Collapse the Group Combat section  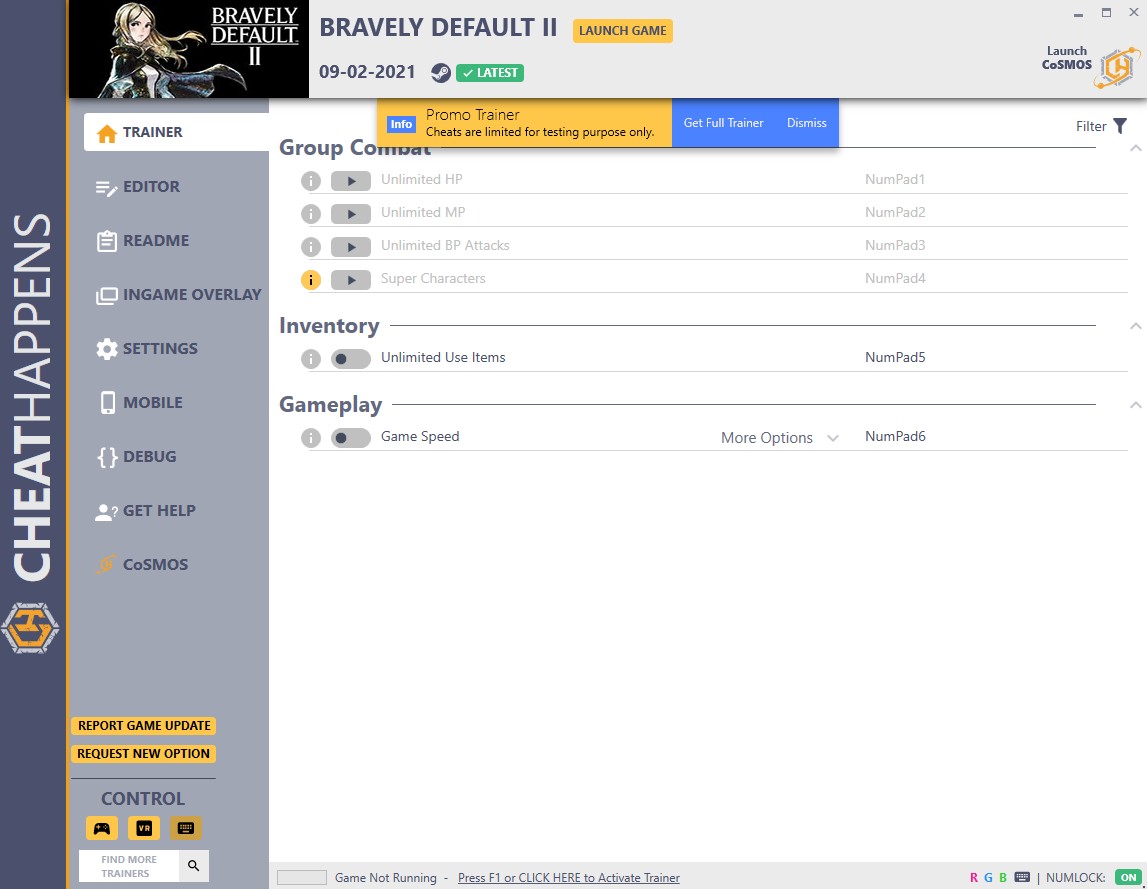(x=1135, y=148)
